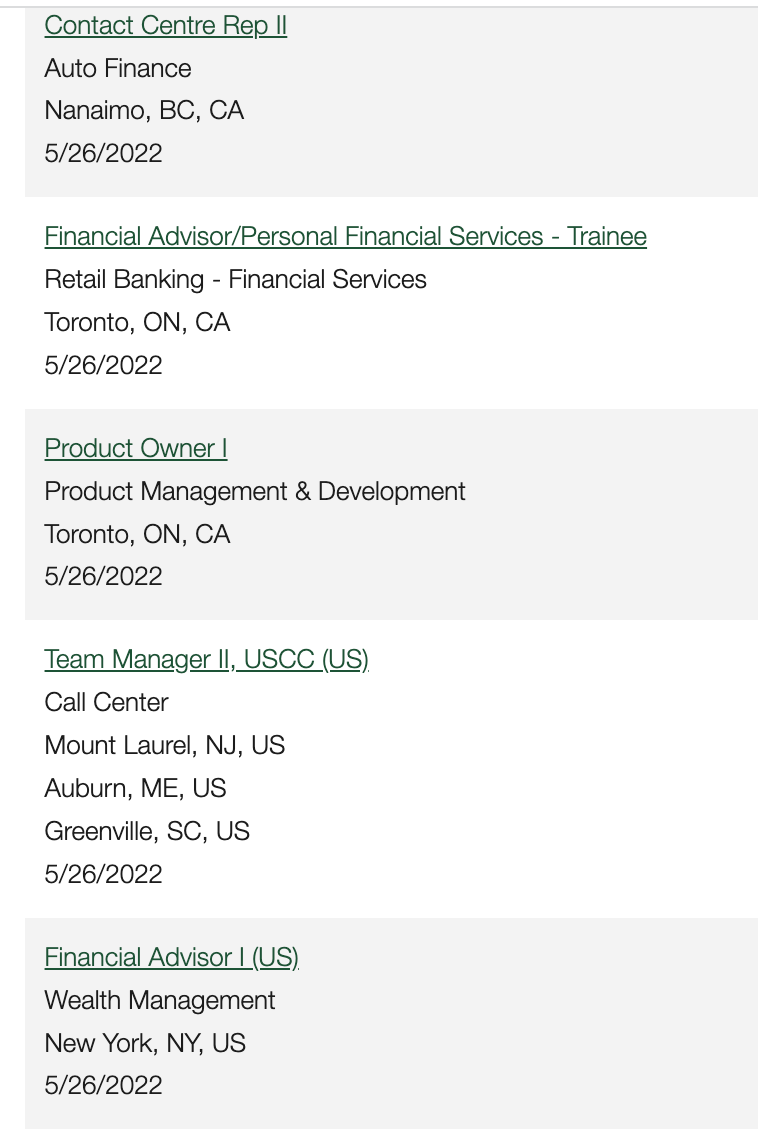Click the Wealth Management department text
This screenshot has height=1132, width=758.
click(160, 1001)
